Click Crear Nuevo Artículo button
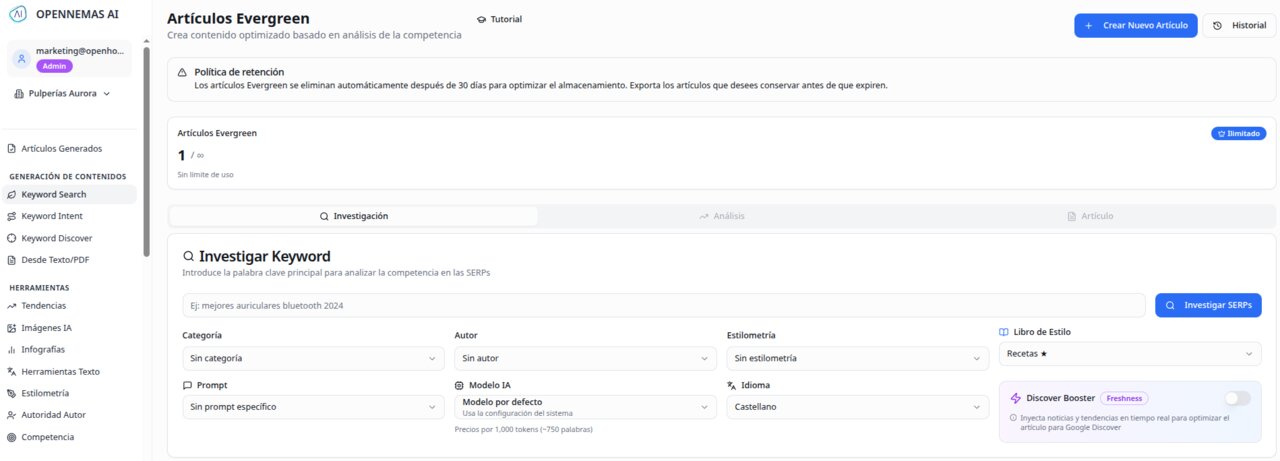The image size is (1280, 461). point(1136,25)
